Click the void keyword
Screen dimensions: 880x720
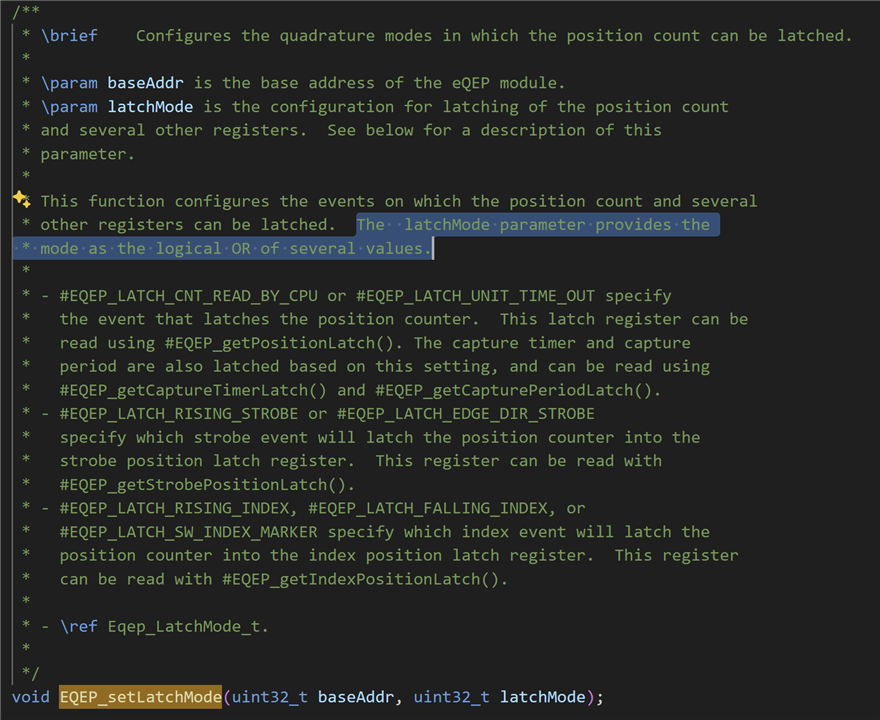[31, 697]
